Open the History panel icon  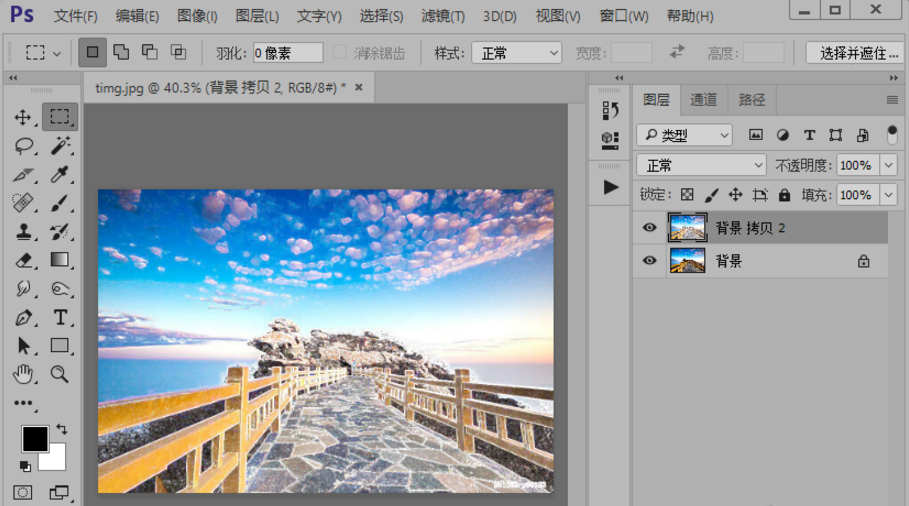pos(610,110)
